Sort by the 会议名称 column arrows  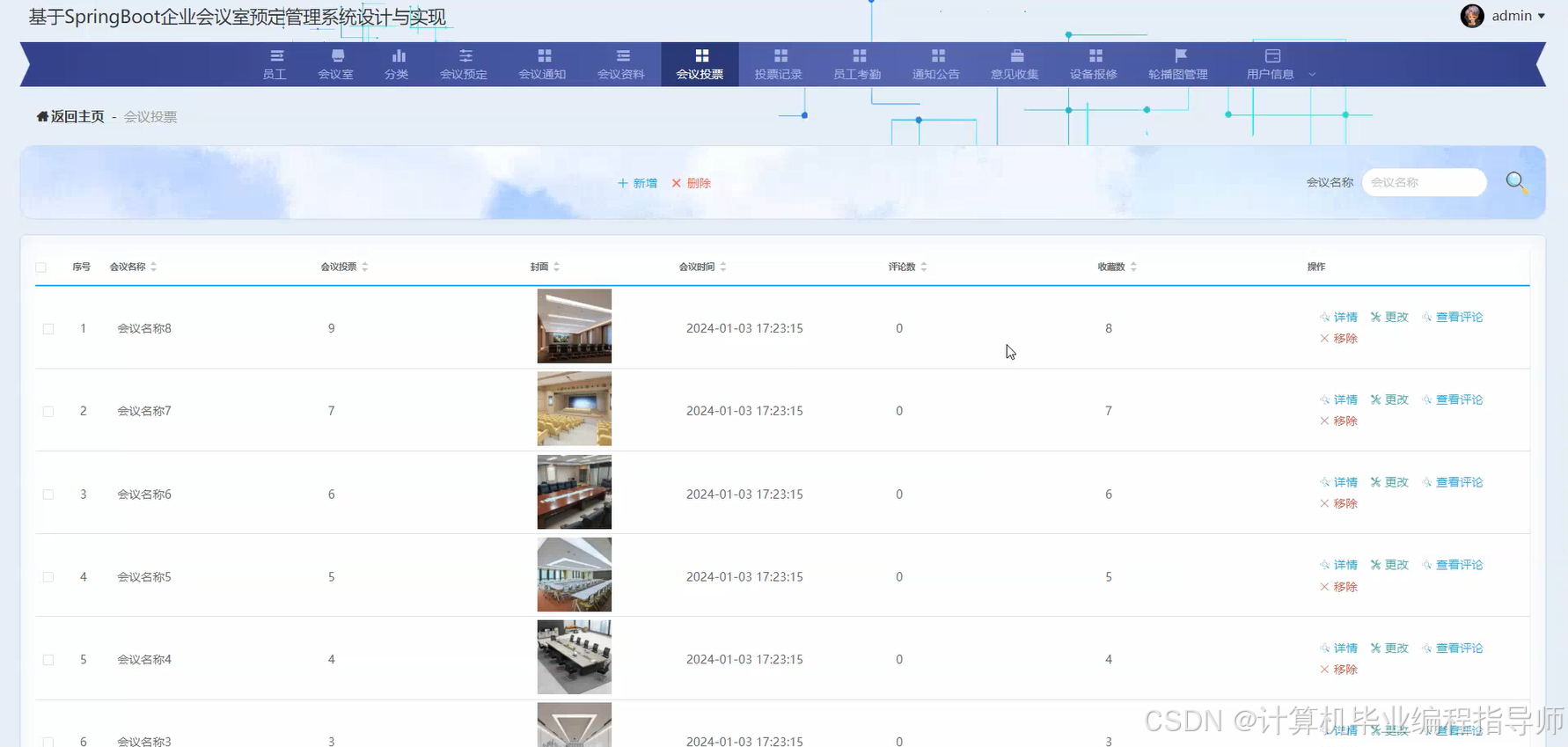click(x=154, y=267)
